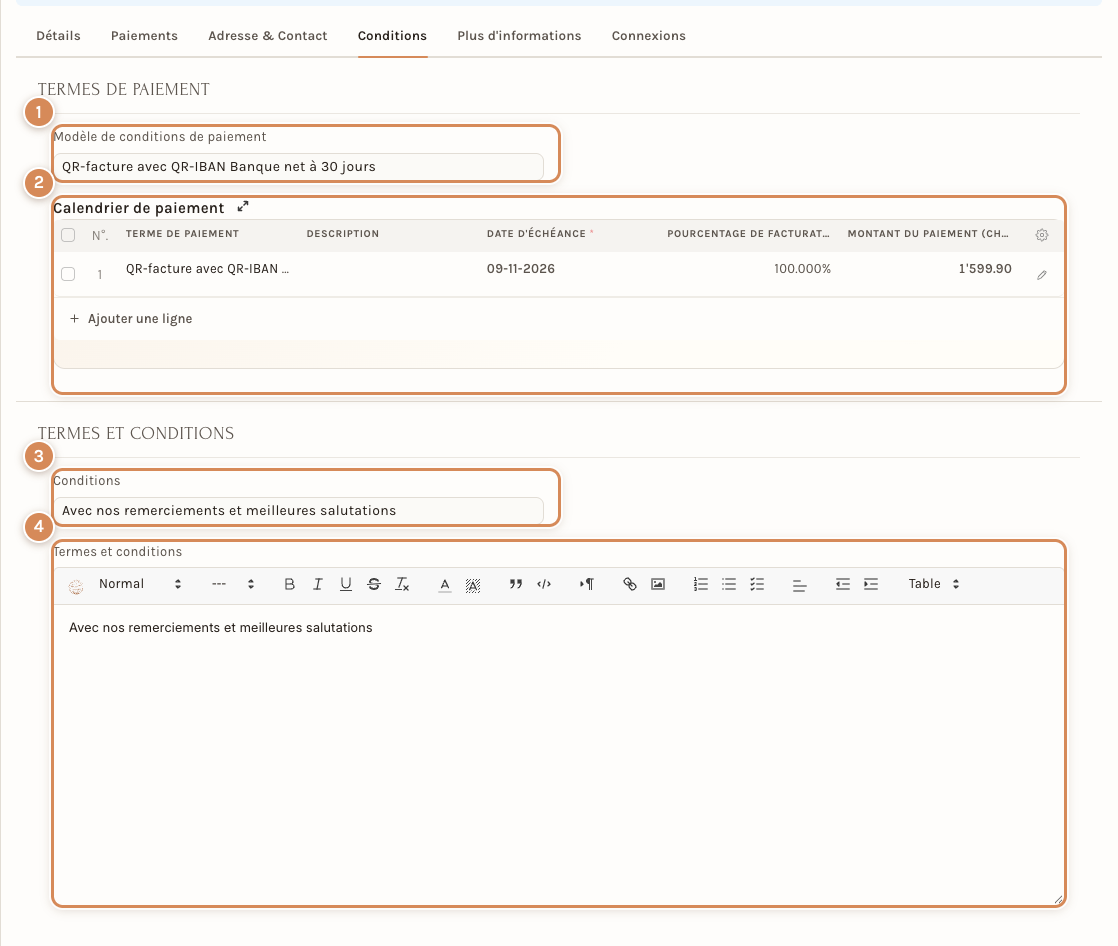Open text alignment options

click(799, 585)
